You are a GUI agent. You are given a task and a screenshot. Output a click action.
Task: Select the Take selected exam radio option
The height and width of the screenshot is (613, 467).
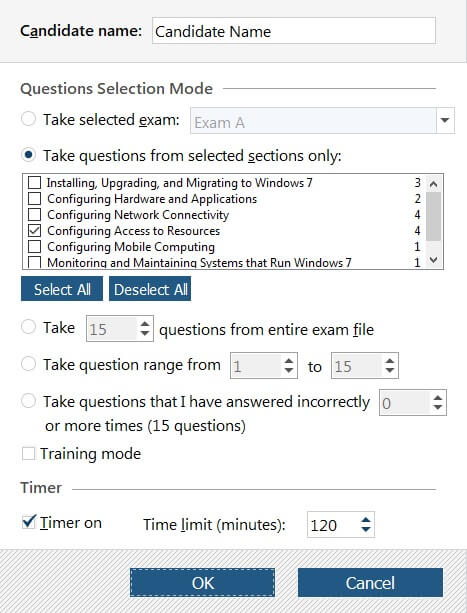coord(29,119)
